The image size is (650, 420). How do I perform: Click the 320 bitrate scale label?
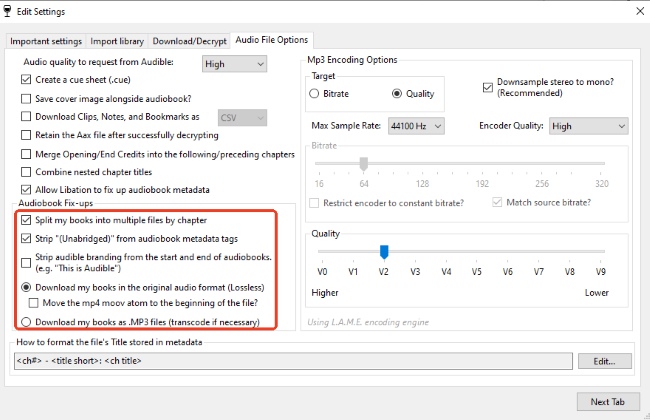pos(601,184)
